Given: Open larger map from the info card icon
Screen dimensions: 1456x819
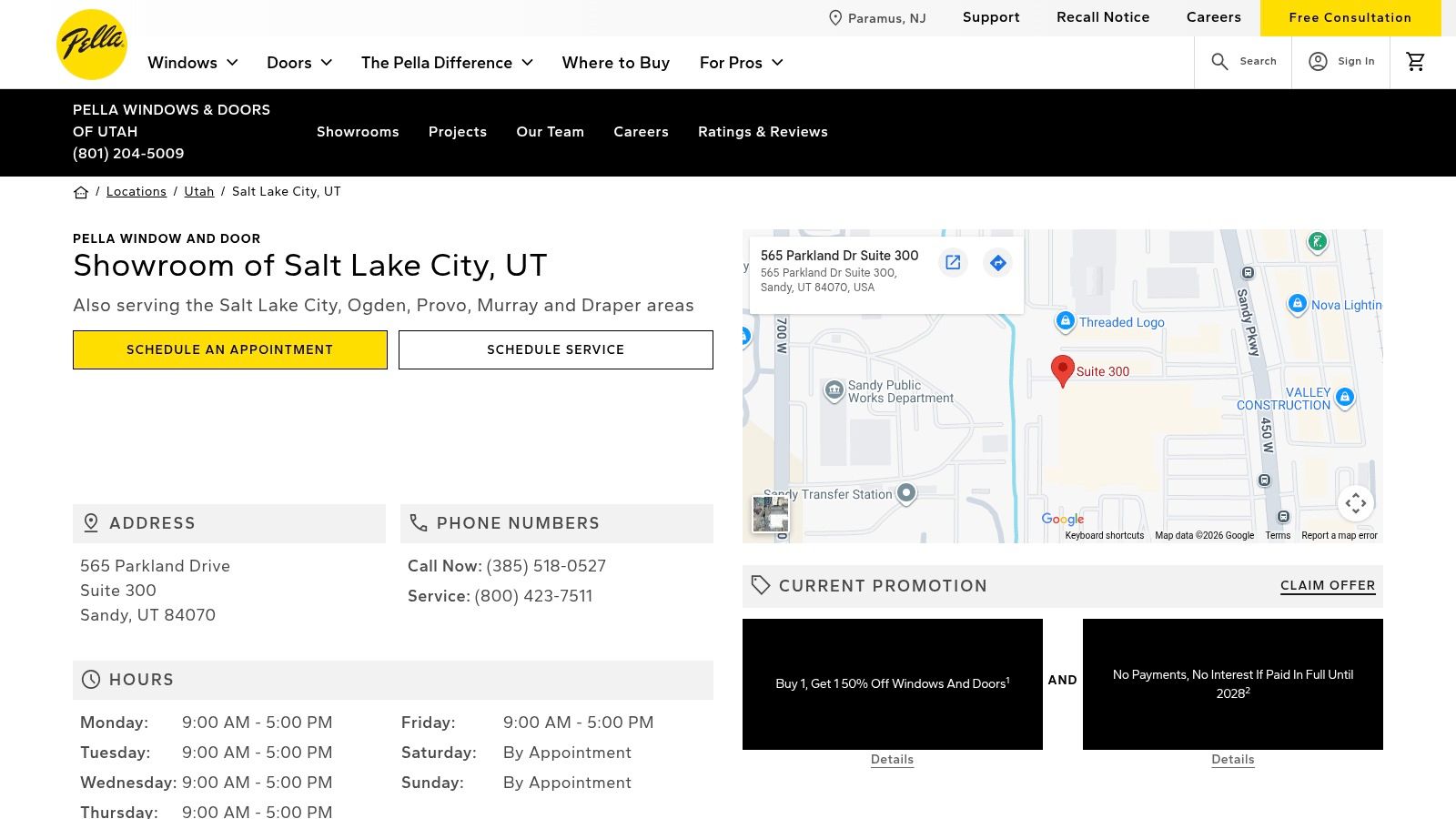Looking at the screenshot, I should click(953, 263).
